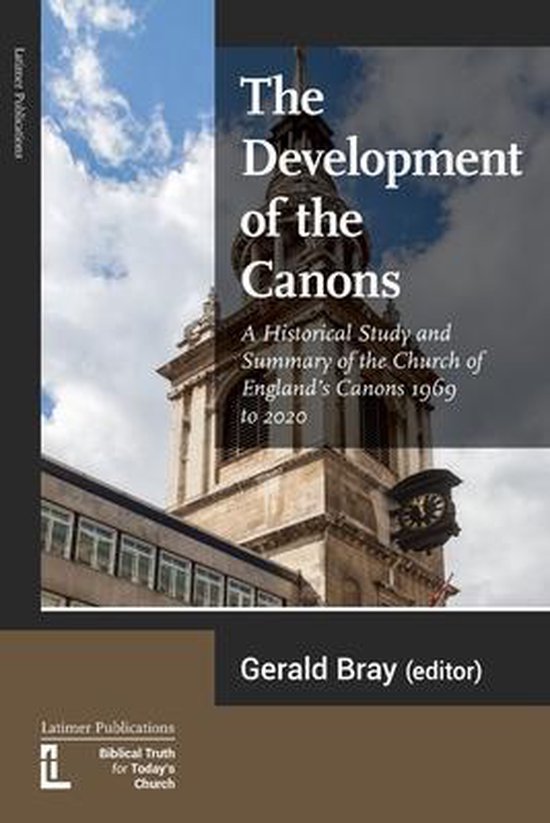Click the "Latimer Publications" text above the logo
The width and height of the screenshot is (550, 823).
(x=108, y=728)
